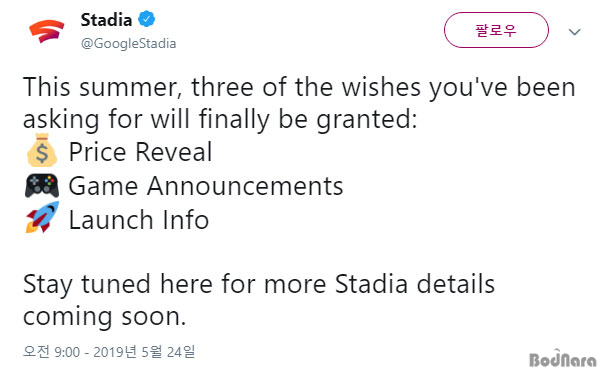
Task: Click the line starting 'This summer, three'
Action: tap(299, 88)
